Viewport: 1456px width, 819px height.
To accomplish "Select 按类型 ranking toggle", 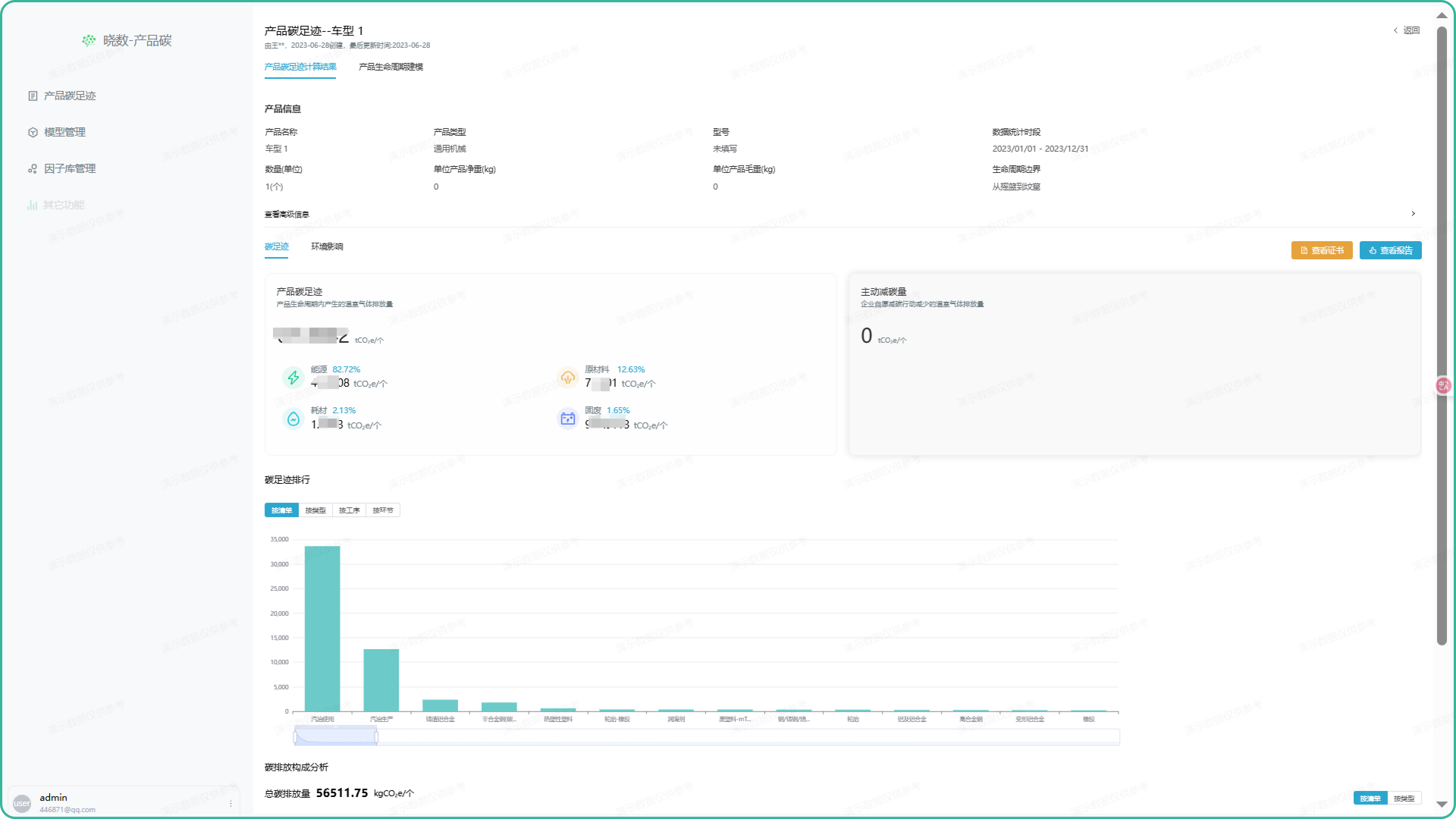I will [315, 510].
